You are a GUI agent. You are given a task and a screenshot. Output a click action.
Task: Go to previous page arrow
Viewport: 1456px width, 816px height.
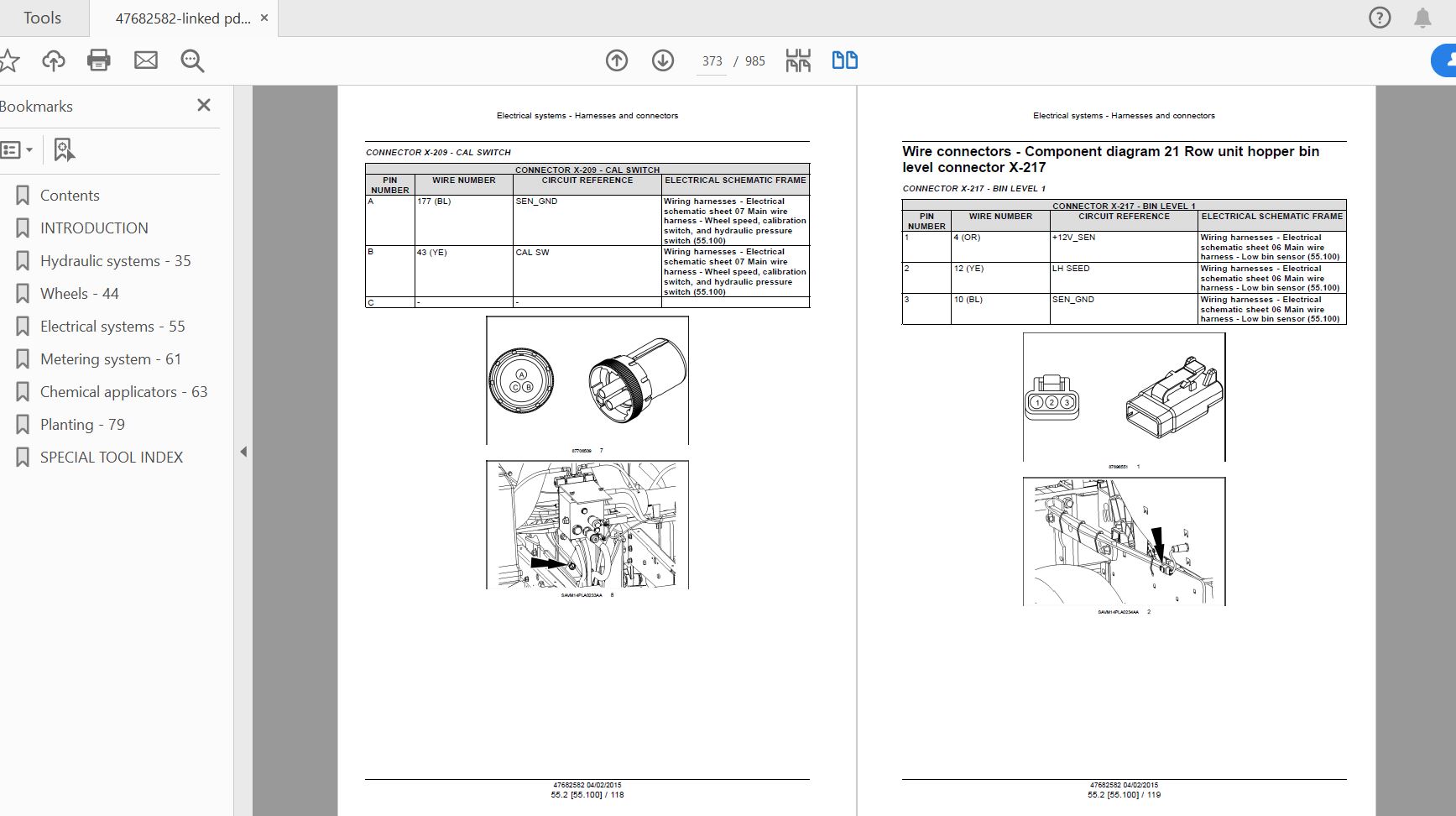coord(617,60)
